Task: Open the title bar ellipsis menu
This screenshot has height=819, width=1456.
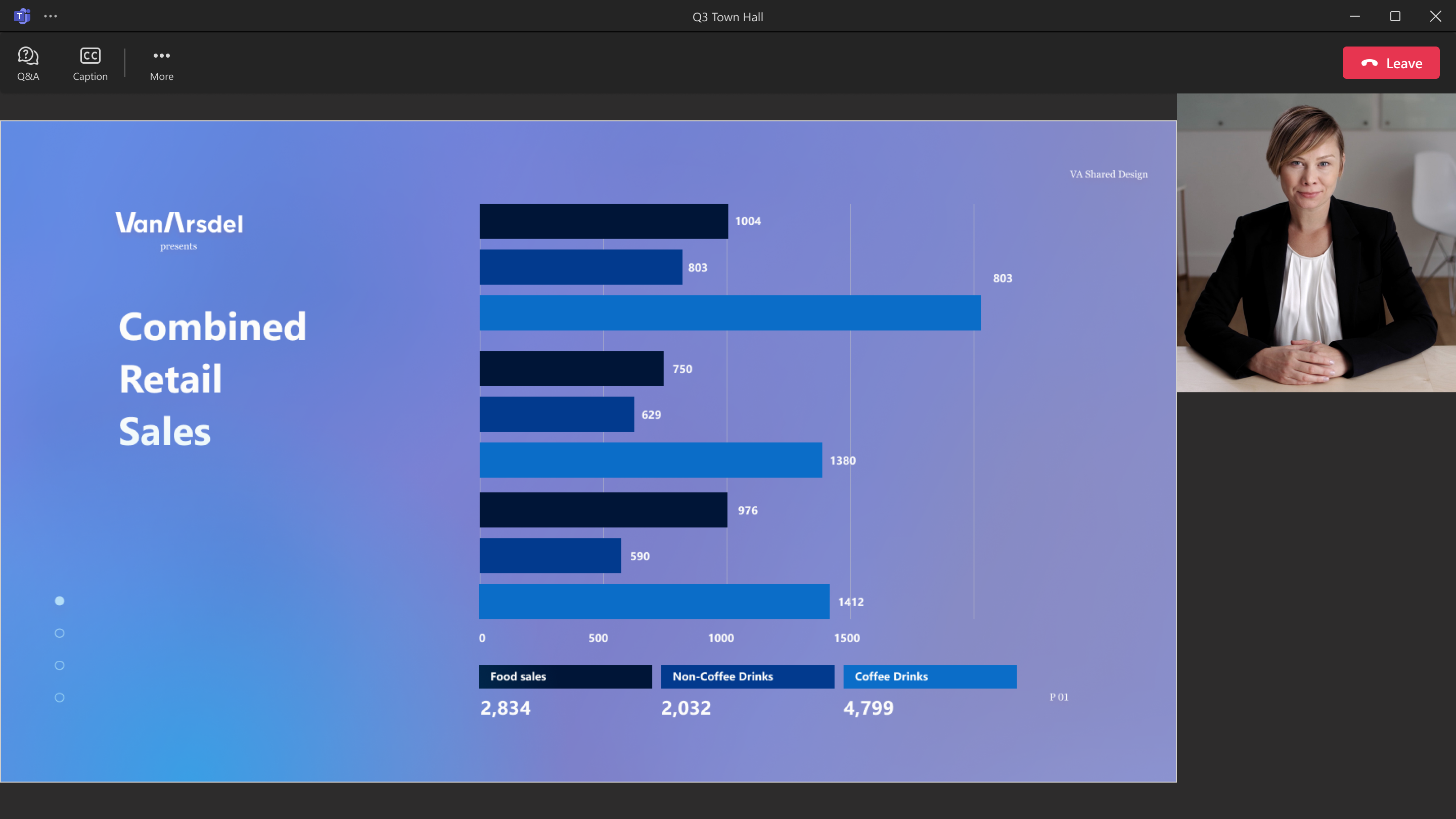Action: pos(51,16)
